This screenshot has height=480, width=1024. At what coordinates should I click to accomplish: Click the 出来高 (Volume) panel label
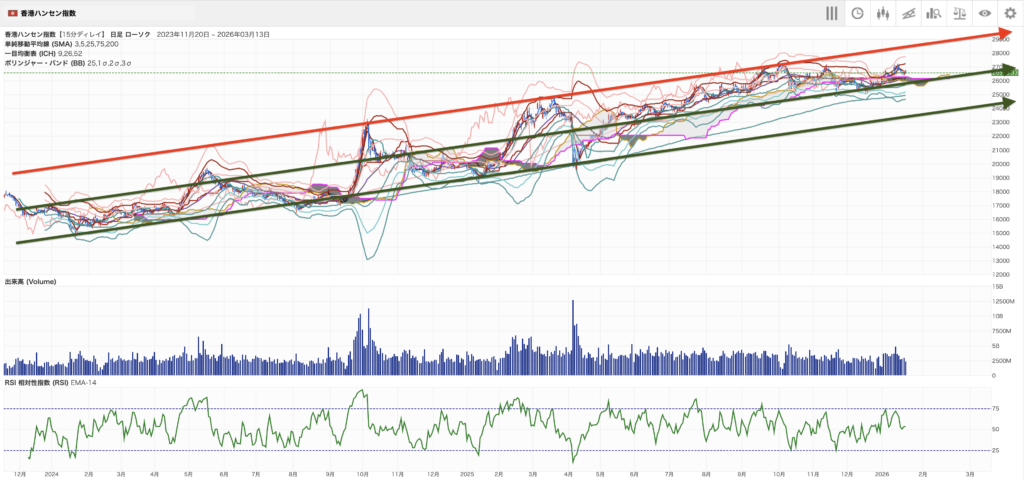(x=30, y=282)
